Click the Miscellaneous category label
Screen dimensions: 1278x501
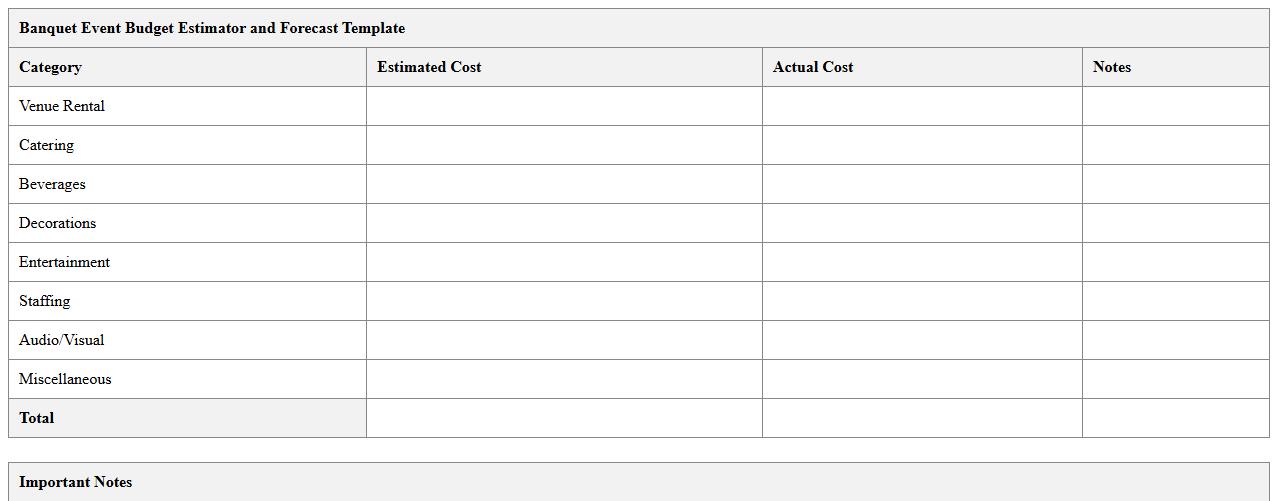[65, 379]
